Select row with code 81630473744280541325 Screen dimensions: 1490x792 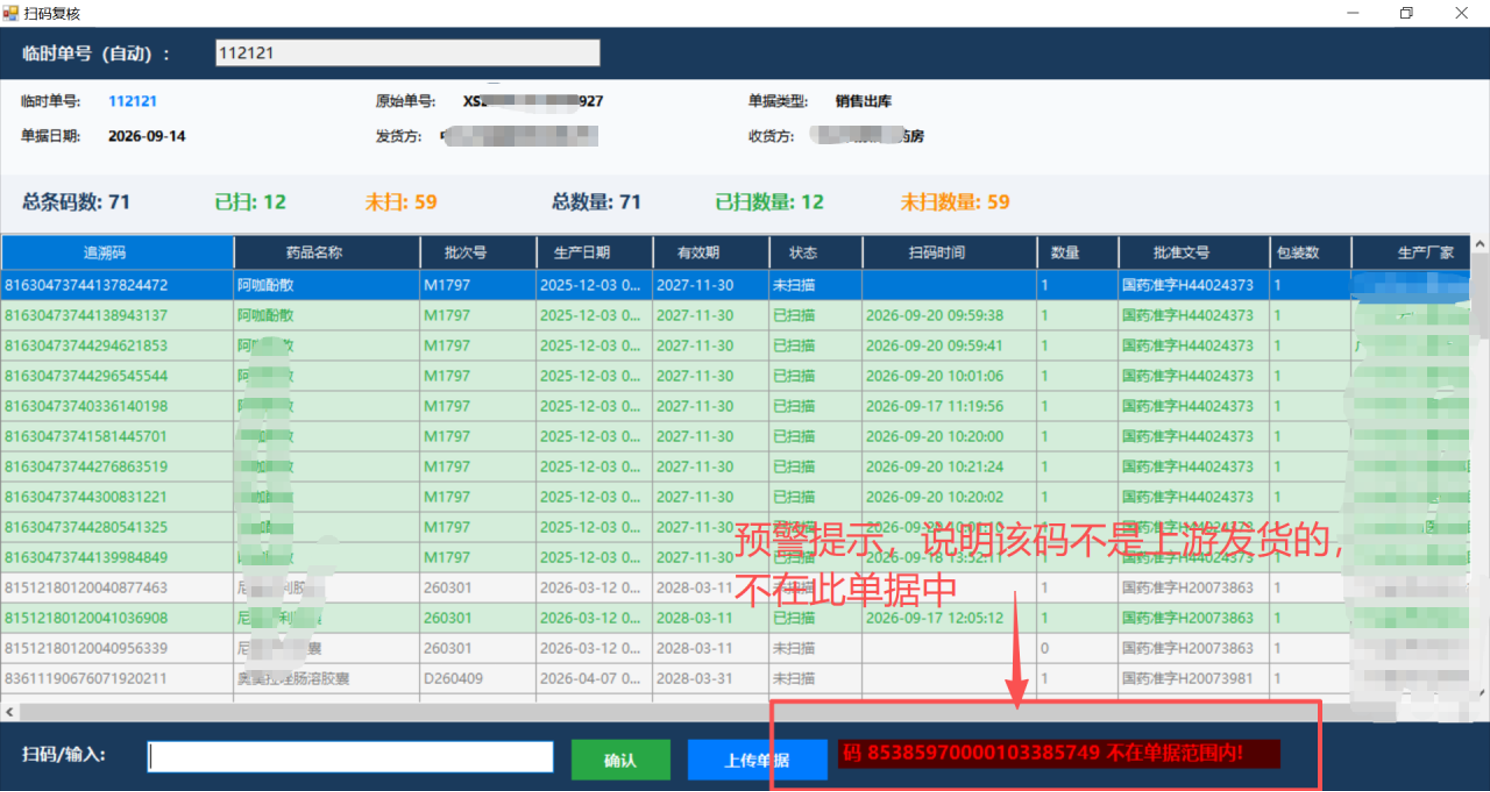coord(736,527)
